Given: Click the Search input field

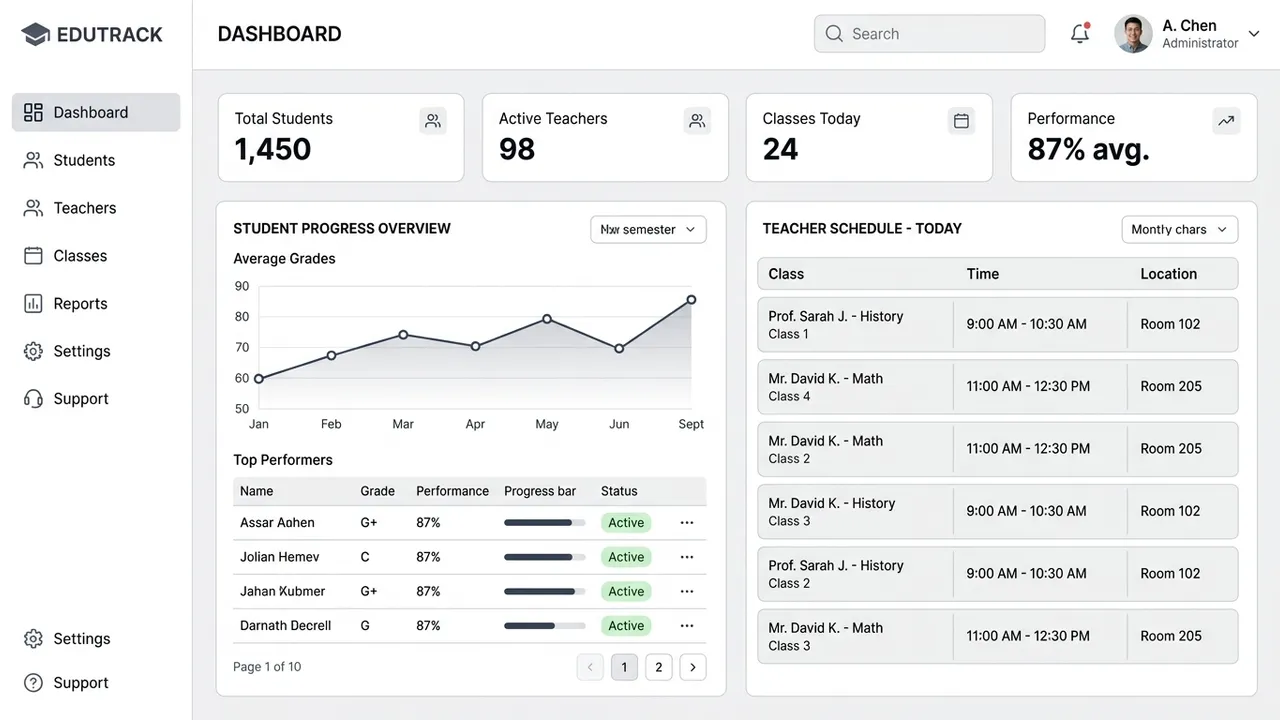Looking at the screenshot, I should pyautogui.click(x=930, y=34).
